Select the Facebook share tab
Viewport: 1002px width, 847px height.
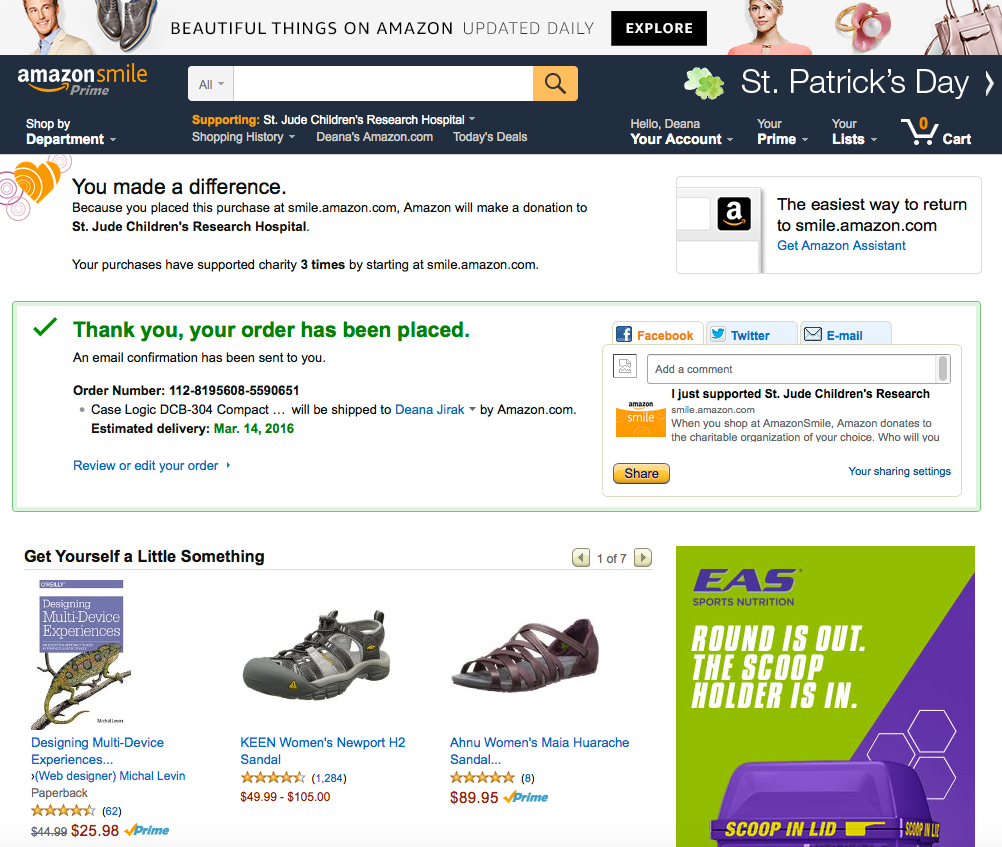click(x=655, y=335)
